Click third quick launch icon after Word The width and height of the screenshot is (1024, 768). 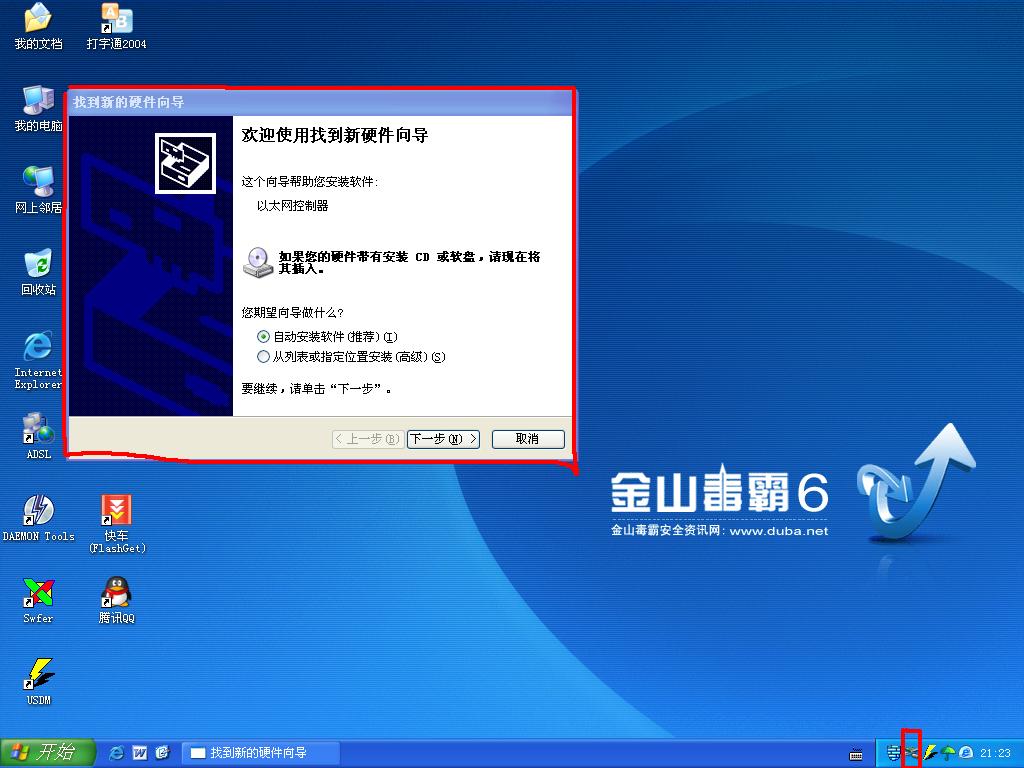click(162, 753)
